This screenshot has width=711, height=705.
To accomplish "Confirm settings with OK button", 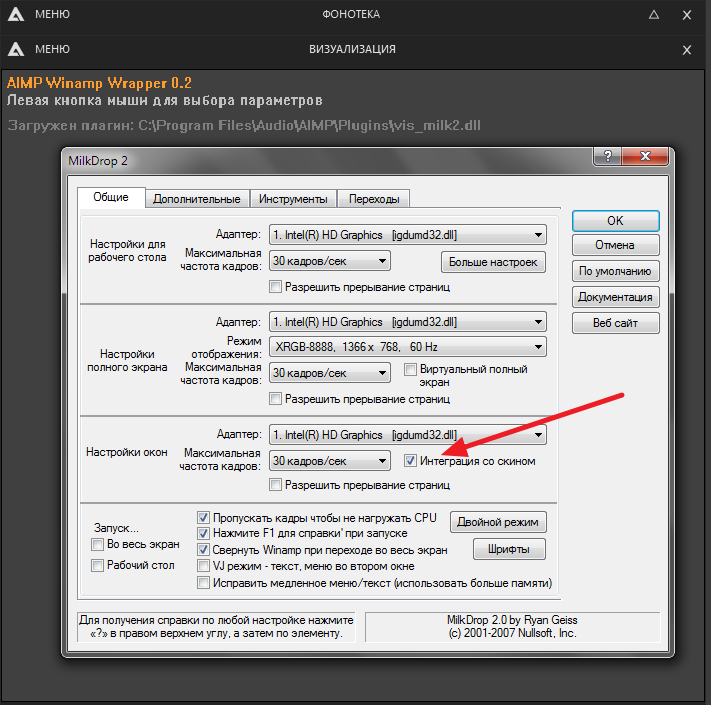I will pos(615,221).
